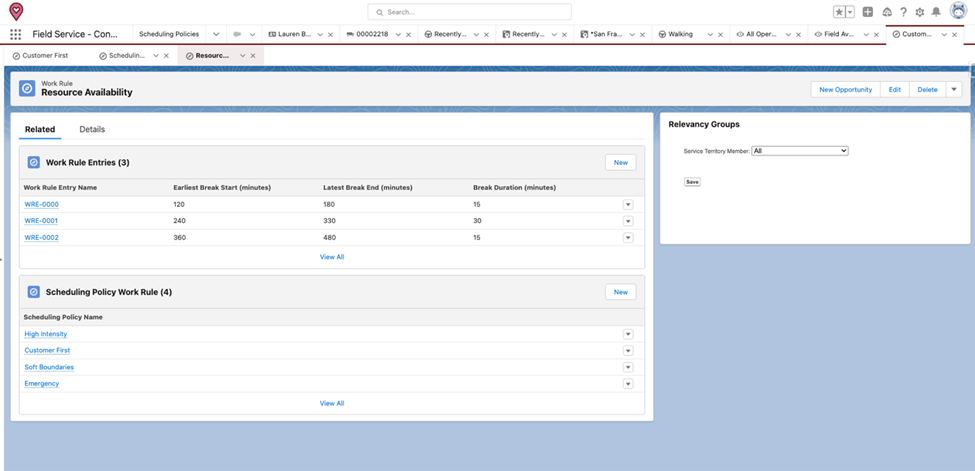The image size is (975, 471).
Task: Expand row actions for WRE-0000
Action: coord(628,204)
